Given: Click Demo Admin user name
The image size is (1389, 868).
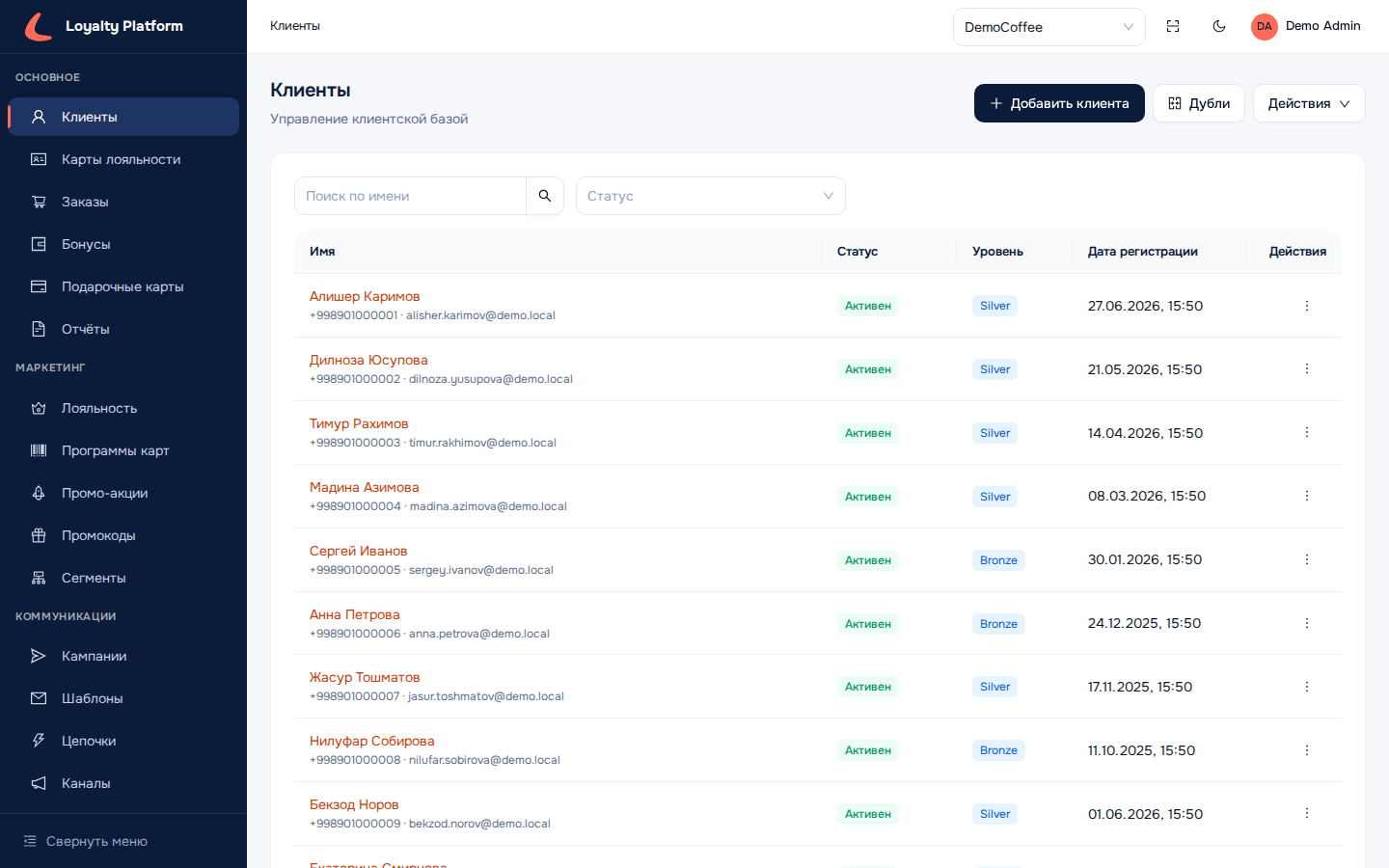Looking at the screenshot, I should point(1323,26).
